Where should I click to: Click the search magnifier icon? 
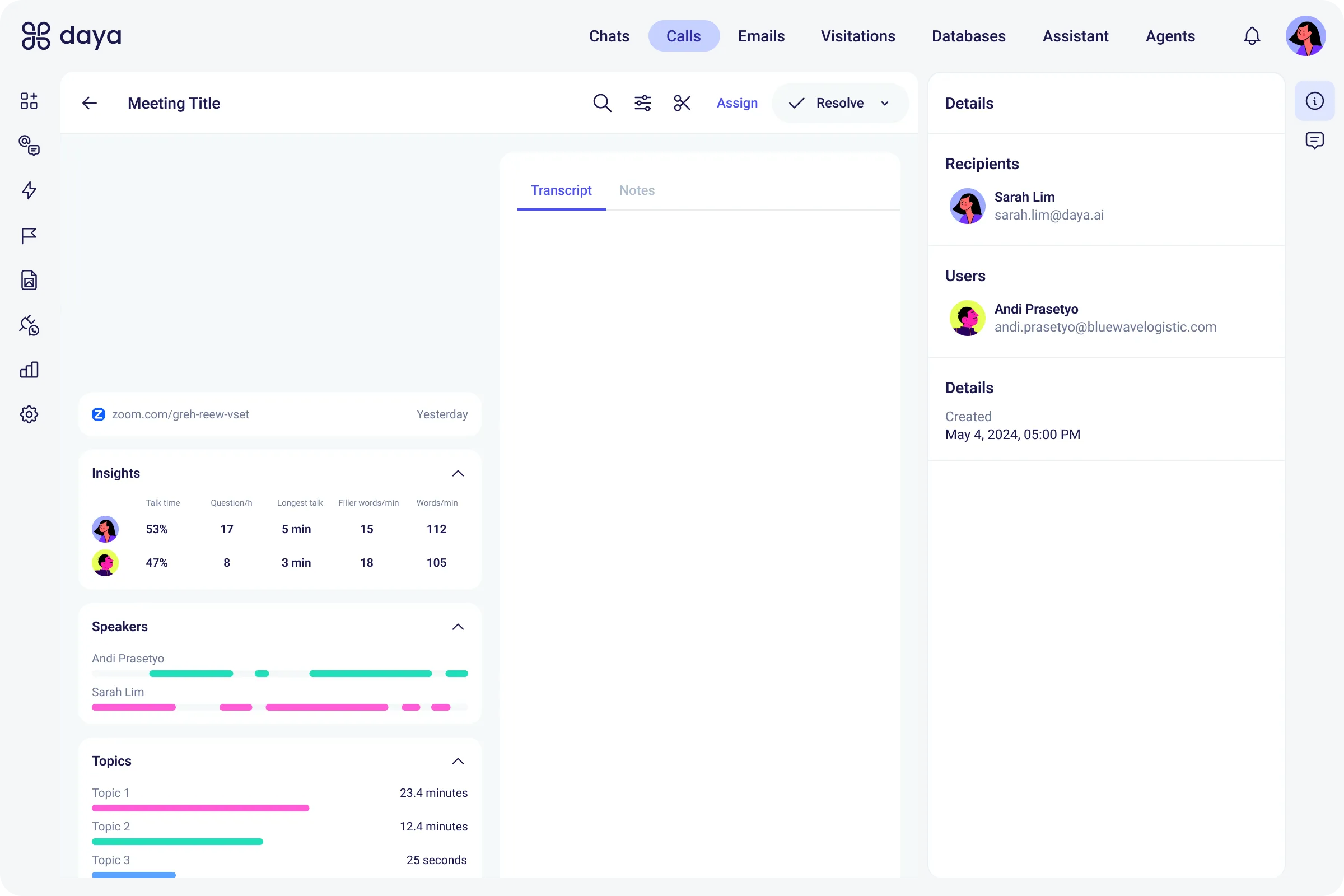click(601, 103)
